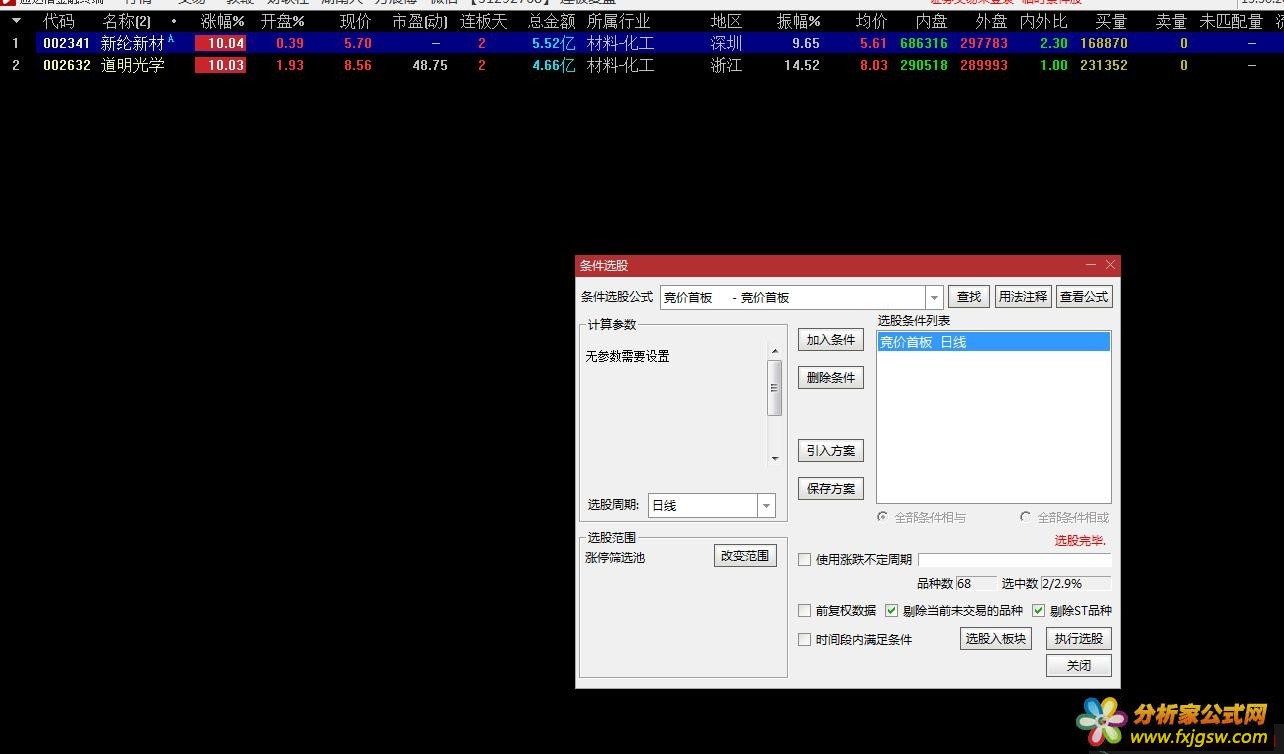
Task: Click 加入条件 button
Action: [x=831, y=340]
